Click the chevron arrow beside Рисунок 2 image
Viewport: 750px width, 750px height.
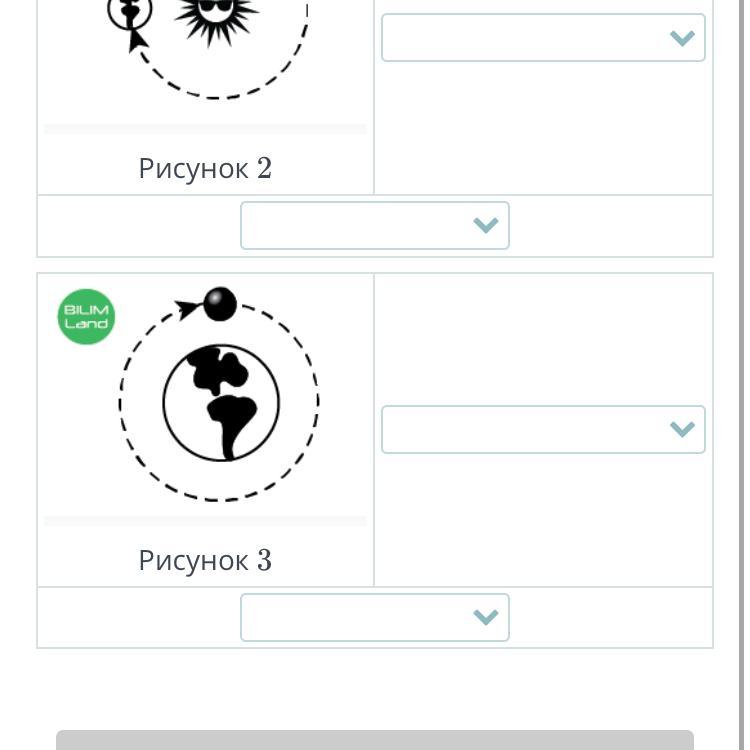682,38
